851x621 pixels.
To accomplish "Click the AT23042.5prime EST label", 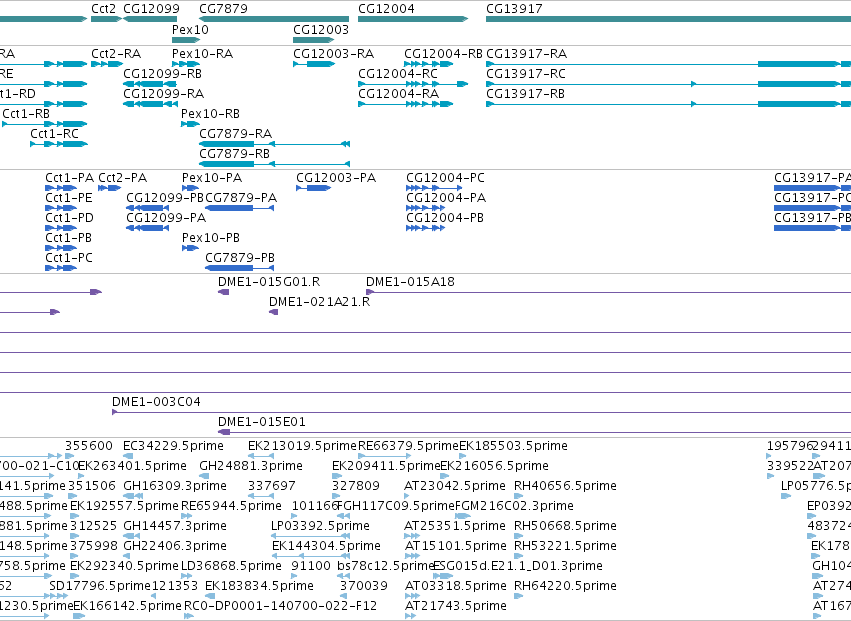I will coord(455,486).
